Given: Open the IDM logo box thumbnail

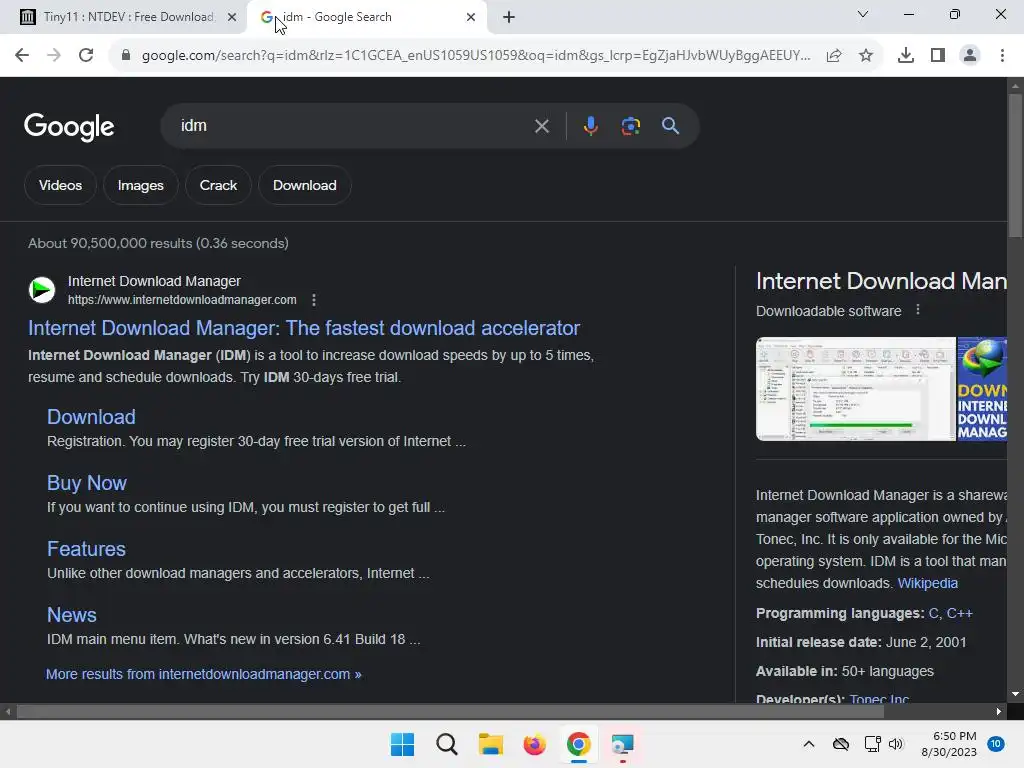Looking at the screenshot, I should (x=982, y=389).
